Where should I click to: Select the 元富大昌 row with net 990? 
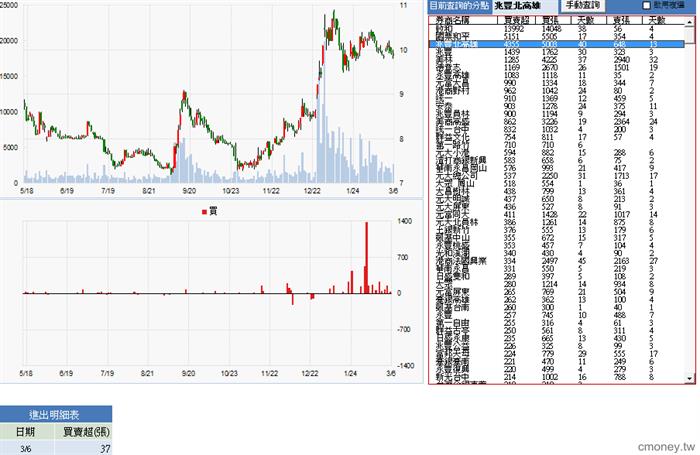[x=557, y=83]
